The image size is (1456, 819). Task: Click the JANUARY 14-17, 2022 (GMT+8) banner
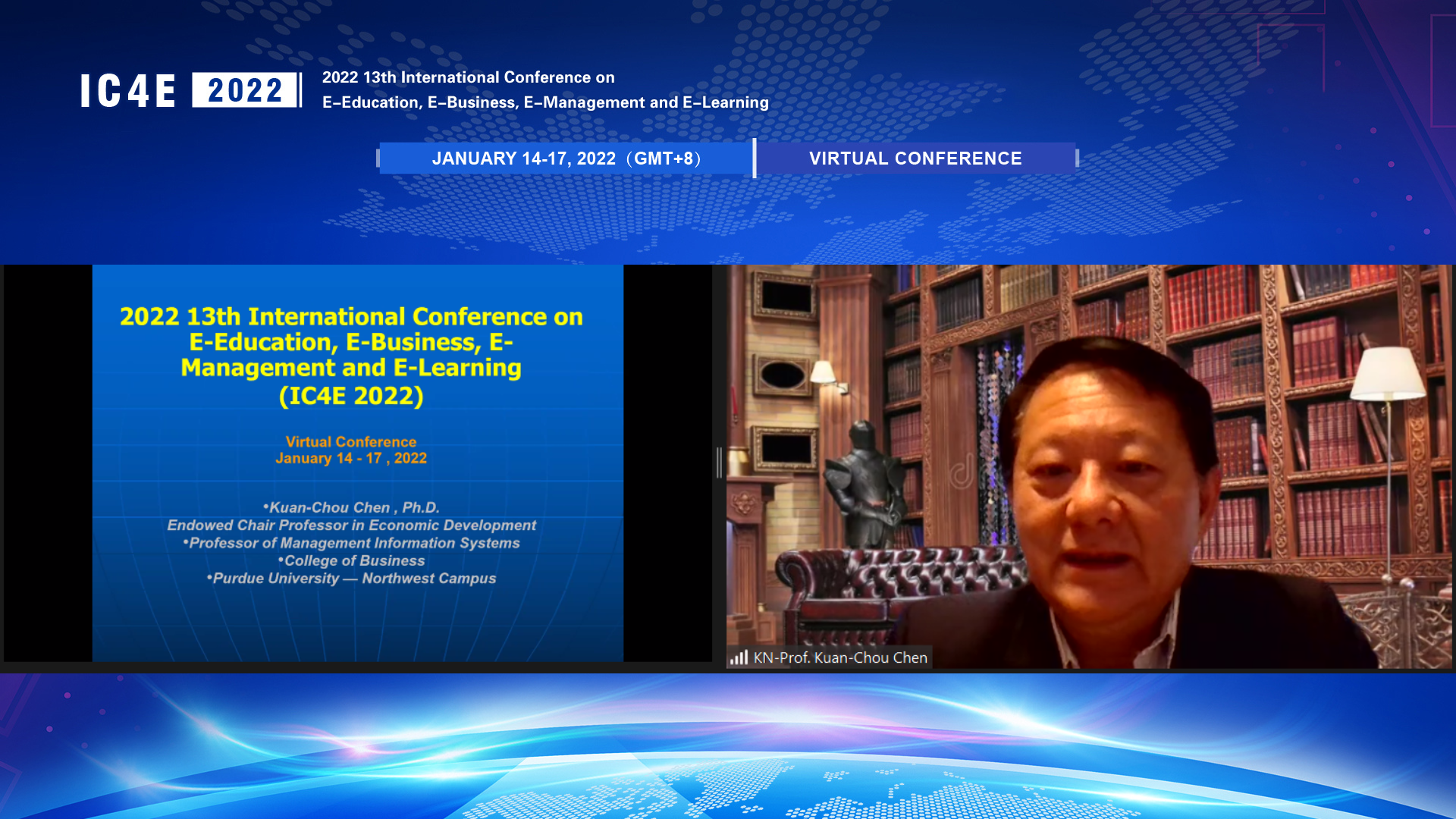pos(566,158)
